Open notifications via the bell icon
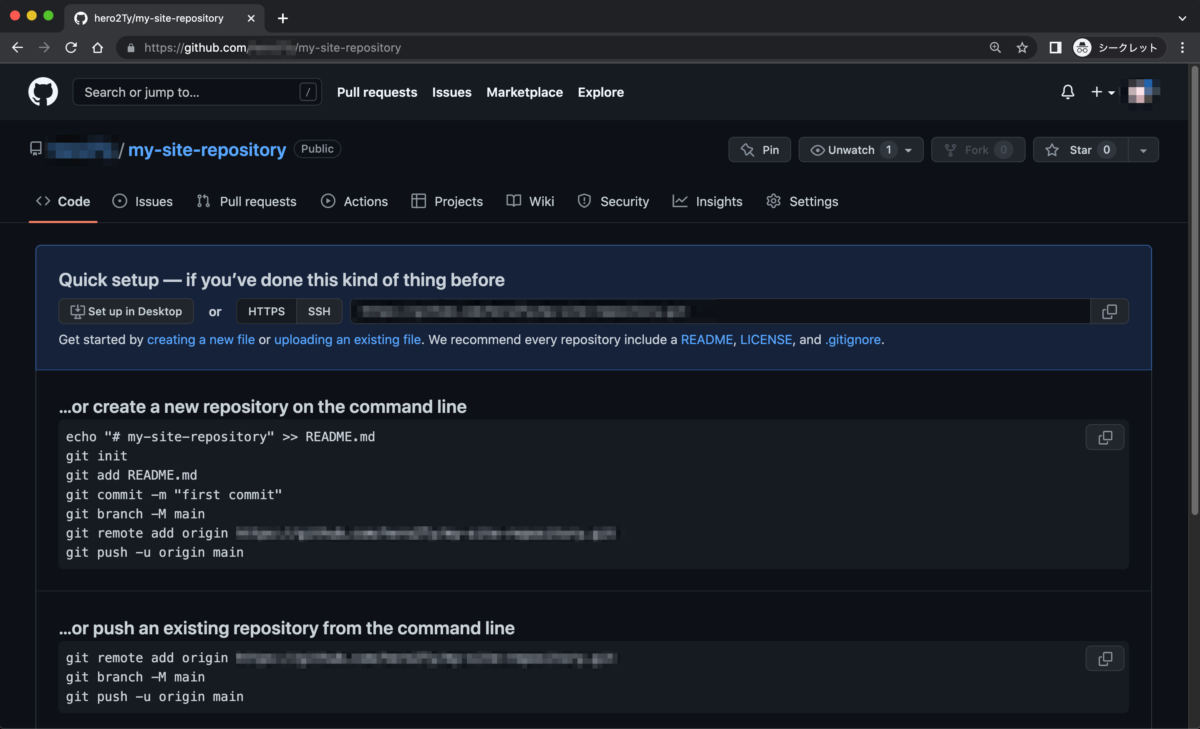The height and width of the screenshot is (729, 1200). coord(1067,92)
